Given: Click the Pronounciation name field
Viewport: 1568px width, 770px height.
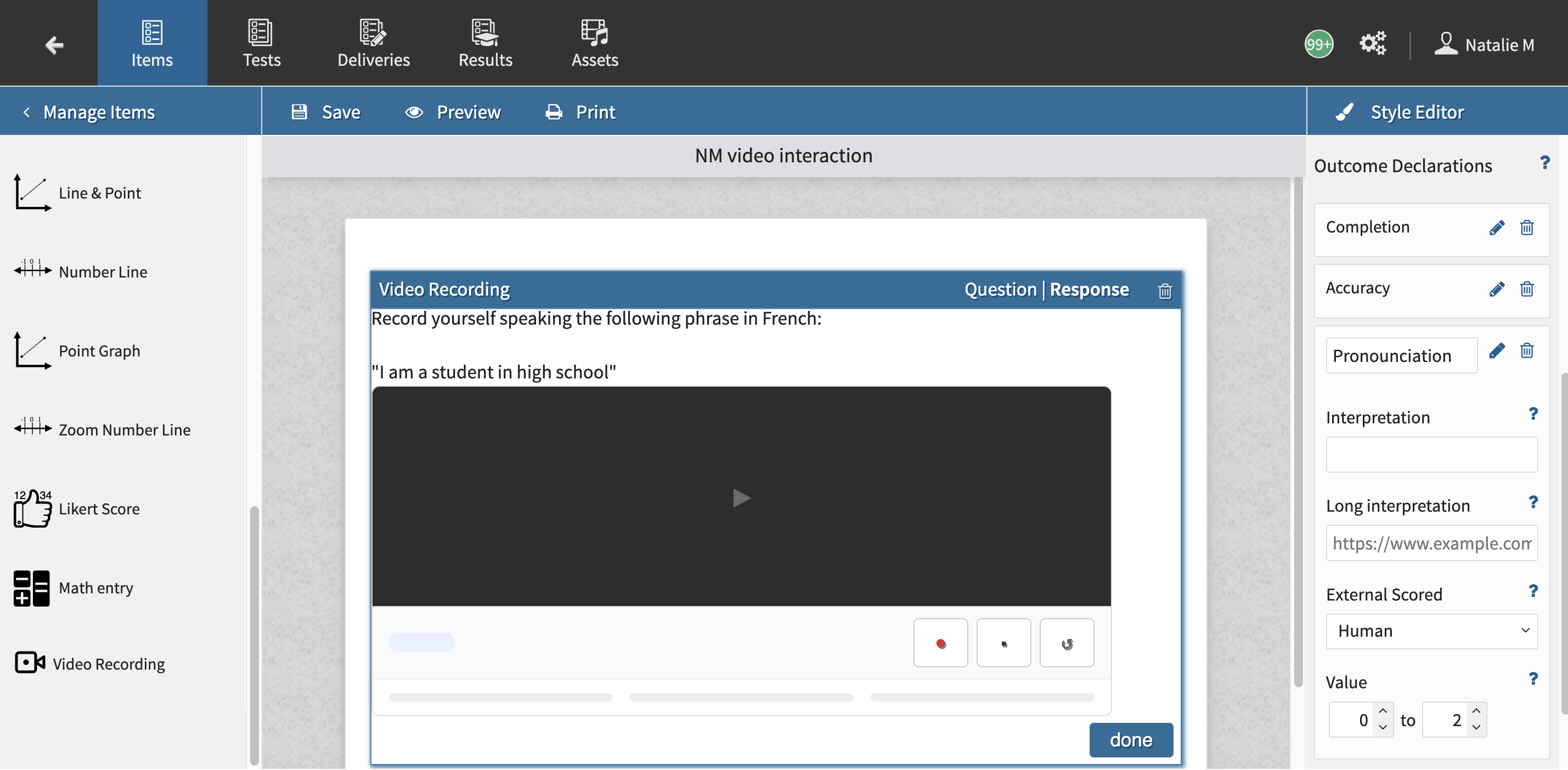Looking at the screenshot, I should [x=1401, y=355].
